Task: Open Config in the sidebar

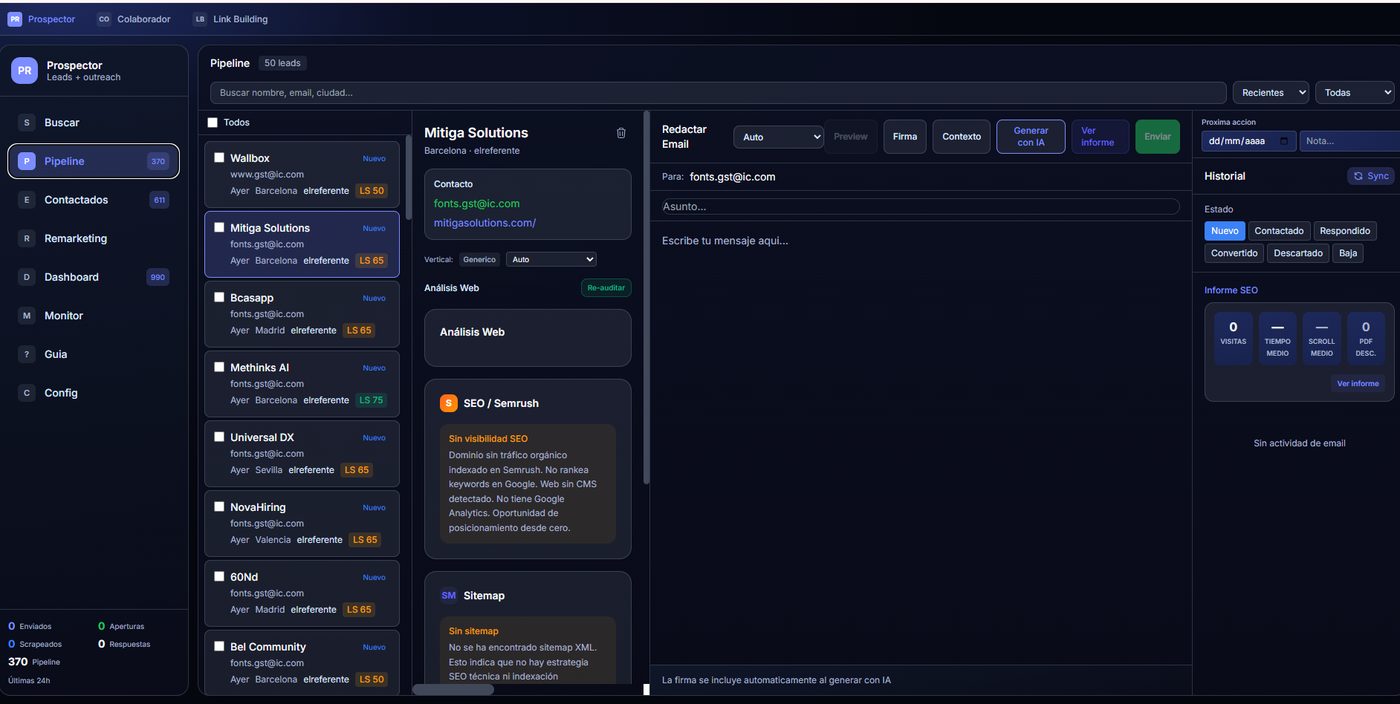Action: click(94, 393)
